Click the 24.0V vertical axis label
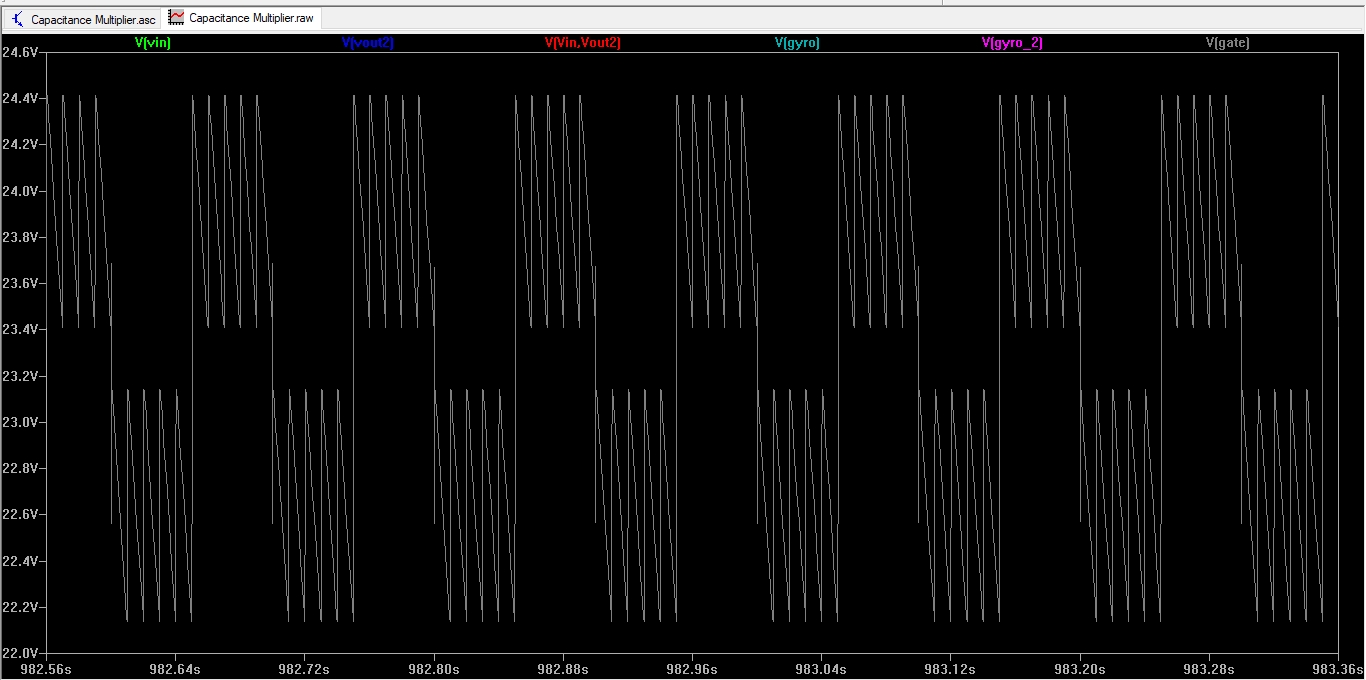The width and height of the screenshot is (1366, 680). click(x=20, y=191)
